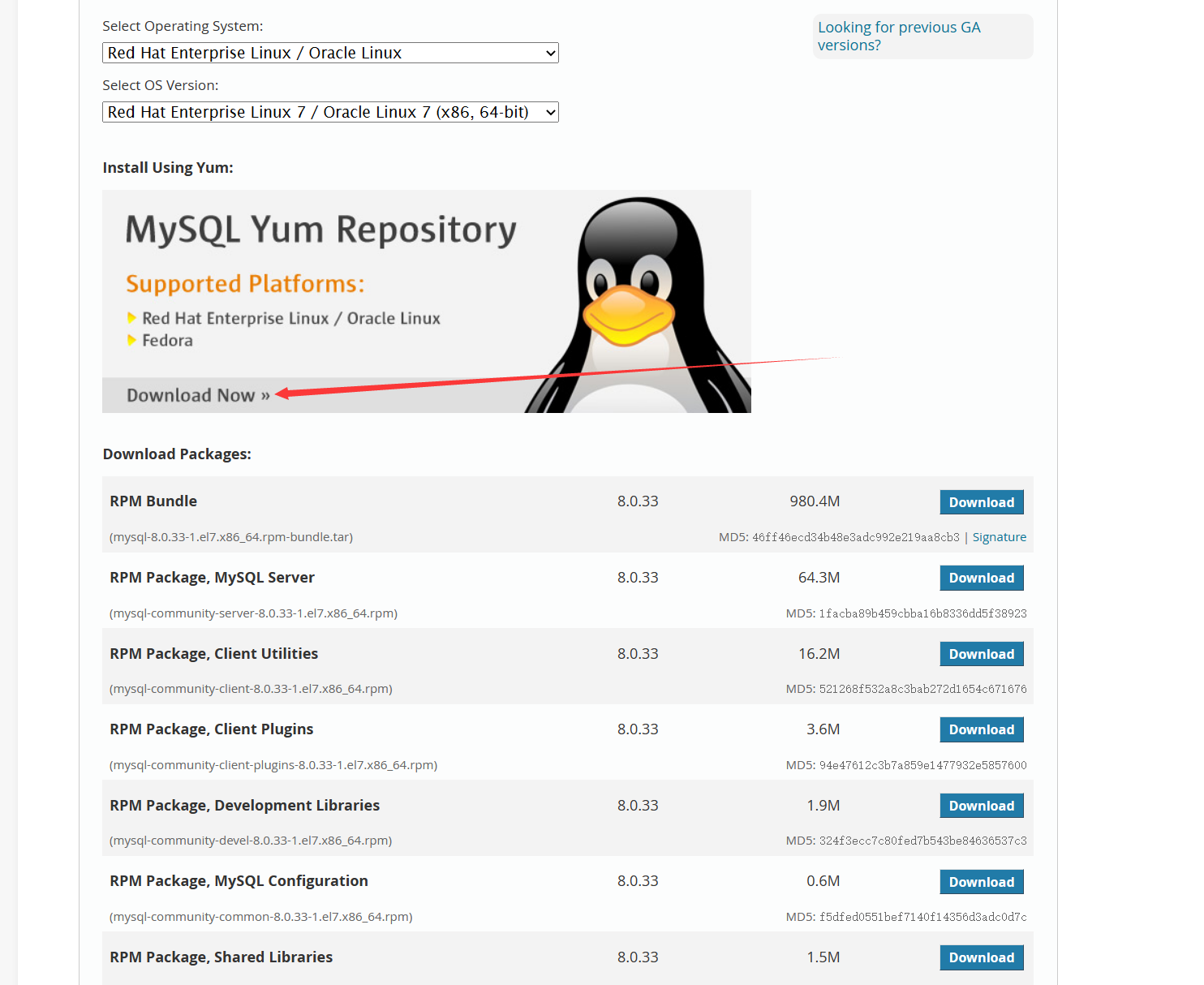The height and width of the screenshot is (985, 1204).
Task: Click version 8.0.33 in Shared Libraries row
Action: 638,957
